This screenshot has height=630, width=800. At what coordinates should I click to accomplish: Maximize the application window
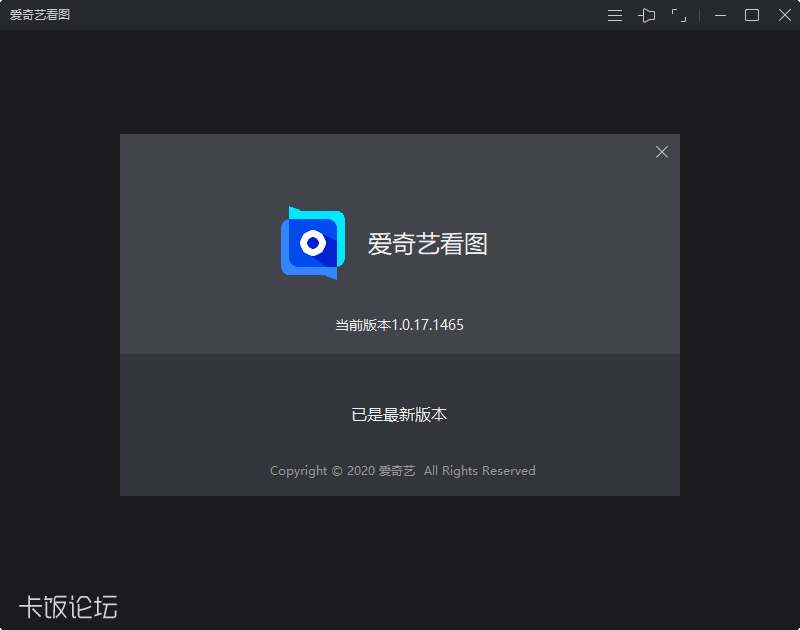click(x=752, y=15)
